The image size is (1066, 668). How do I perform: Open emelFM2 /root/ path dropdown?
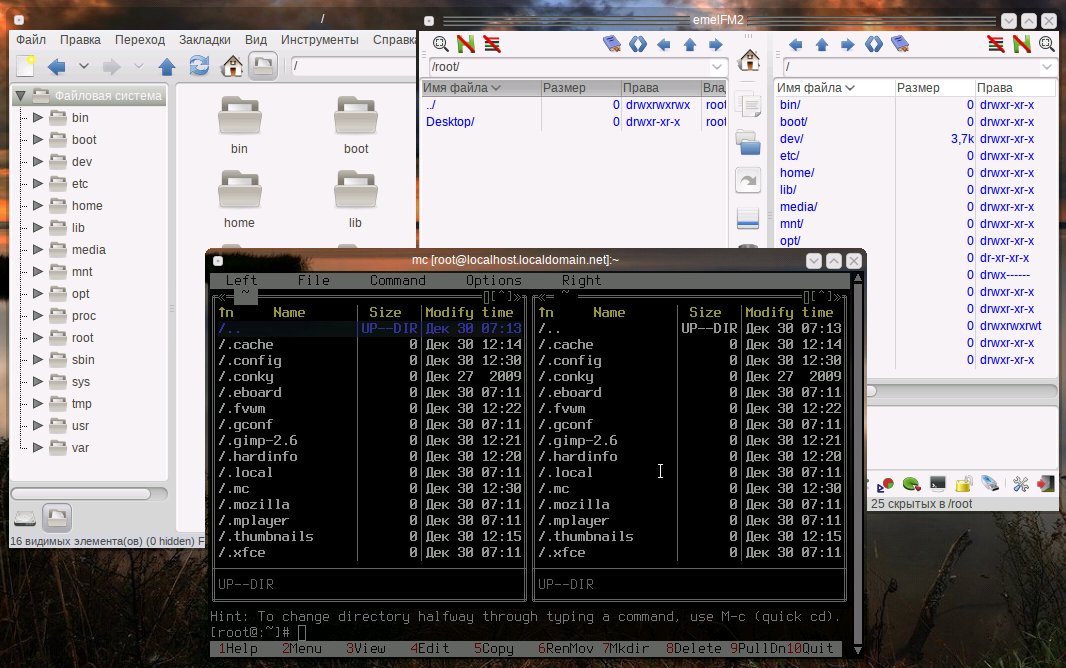[717, 67]
